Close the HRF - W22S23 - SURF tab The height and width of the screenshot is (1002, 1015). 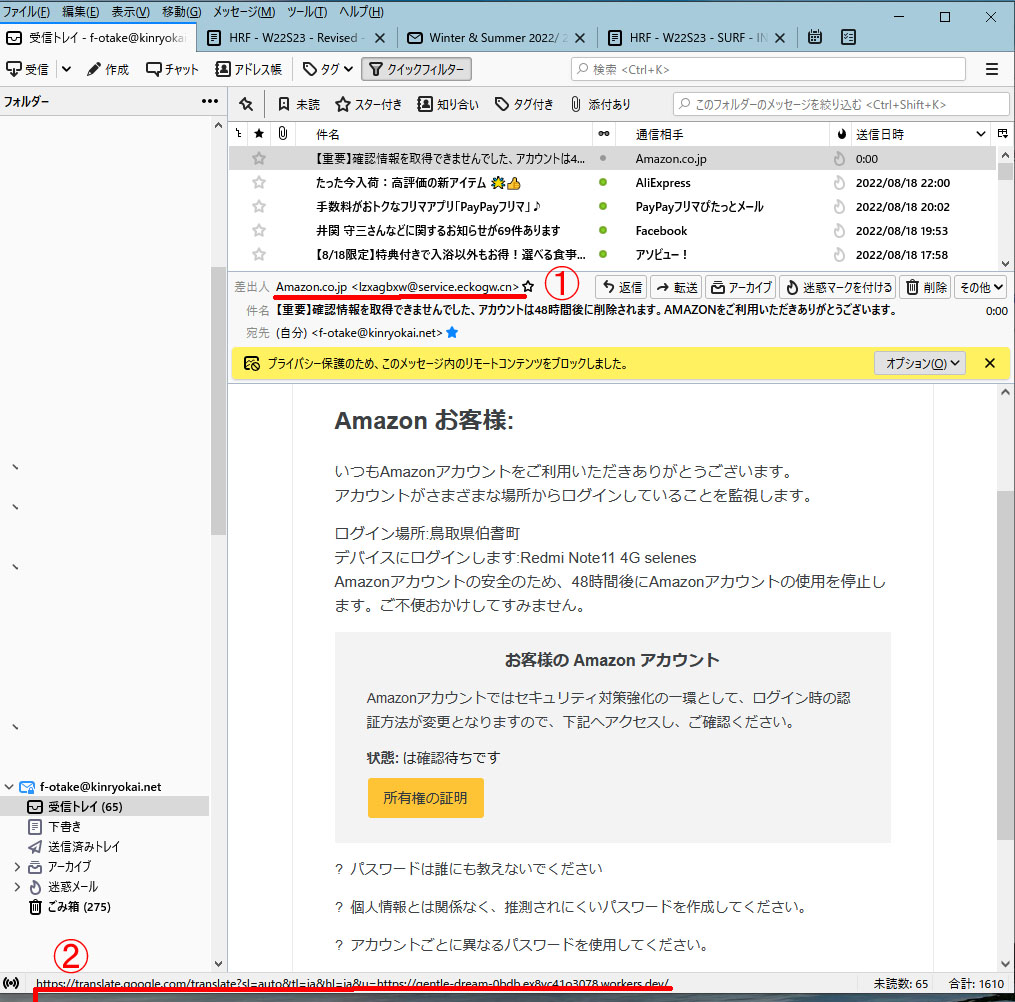coord(780,38)
